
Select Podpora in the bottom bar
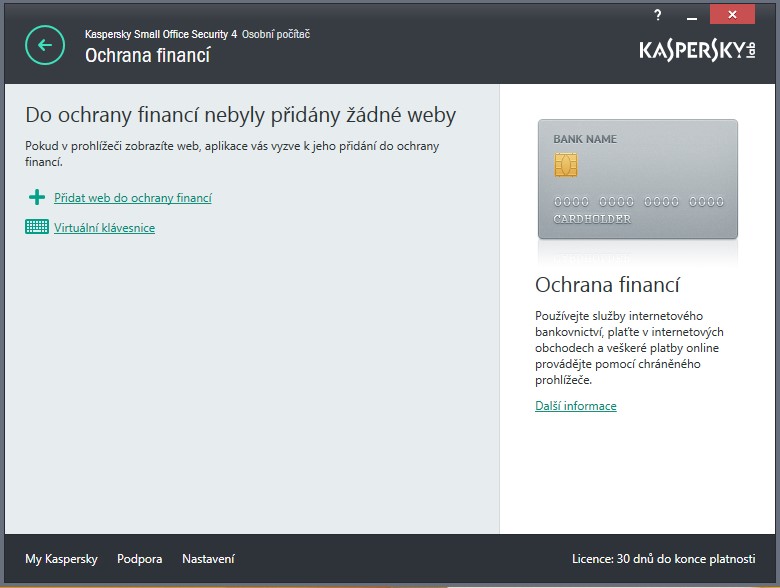coord(139,559)
